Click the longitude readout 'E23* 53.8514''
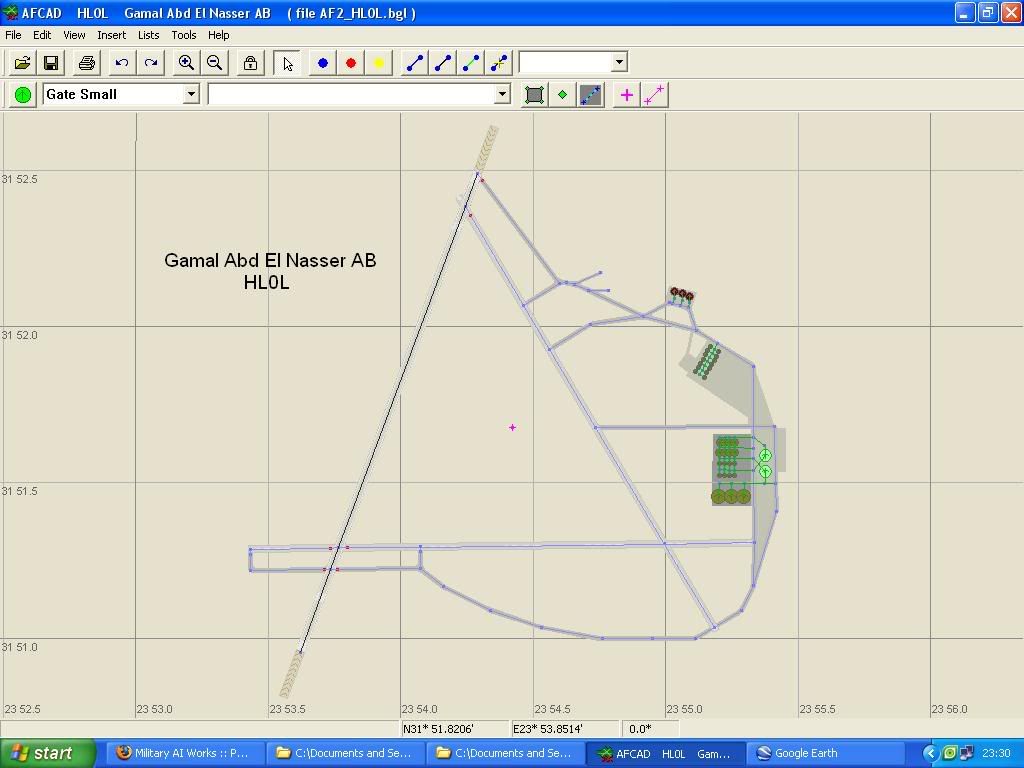The height and width of the screenshot is (768, 1024). [x=548, y=729]
